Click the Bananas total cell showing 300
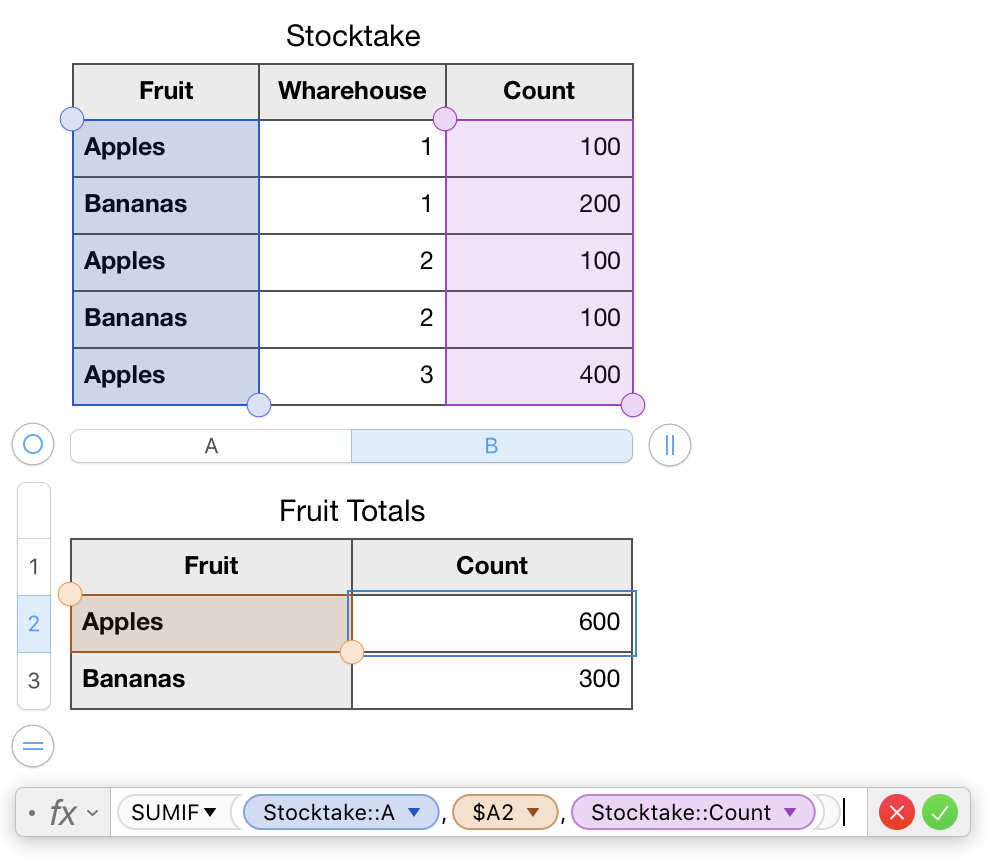994x862 pixels. coord(492,680)
